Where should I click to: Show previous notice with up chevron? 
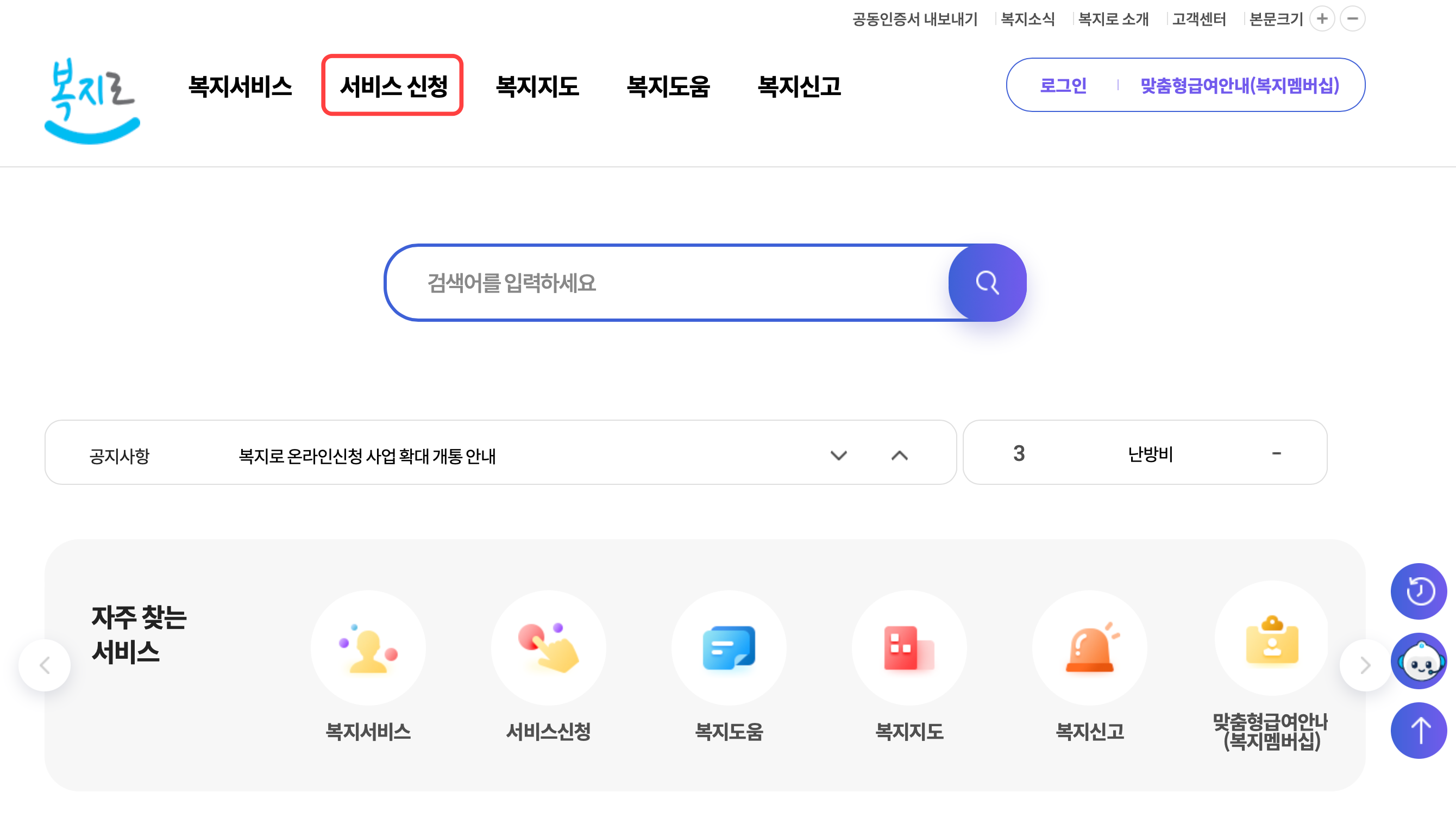[x=899, y=456]
